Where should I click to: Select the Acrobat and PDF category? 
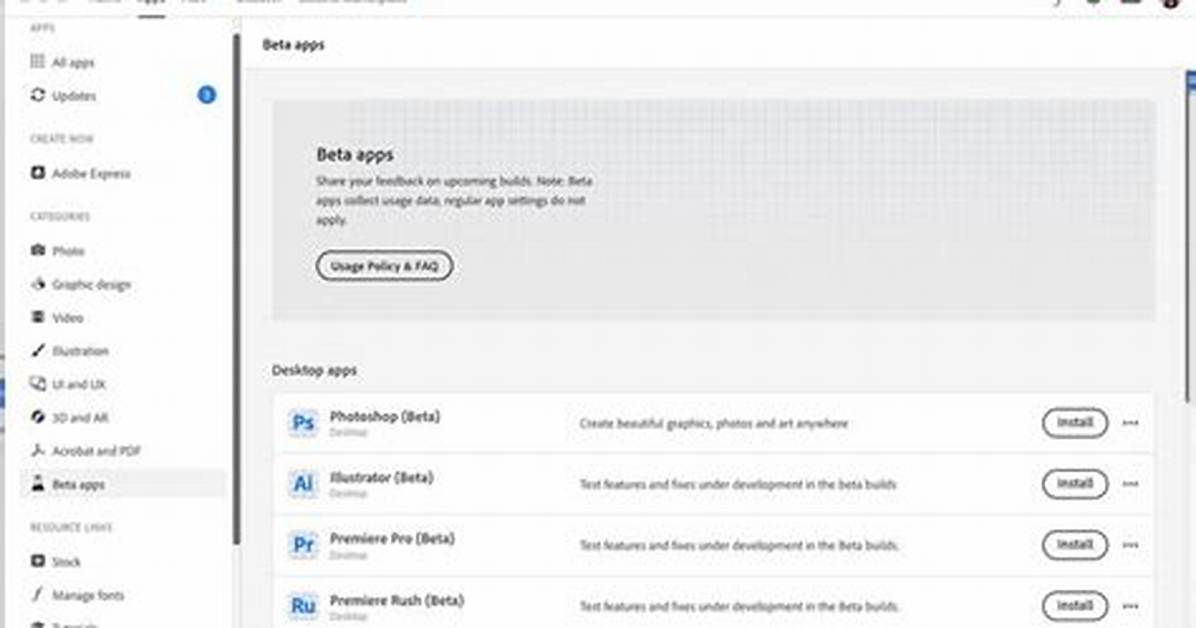85,451
